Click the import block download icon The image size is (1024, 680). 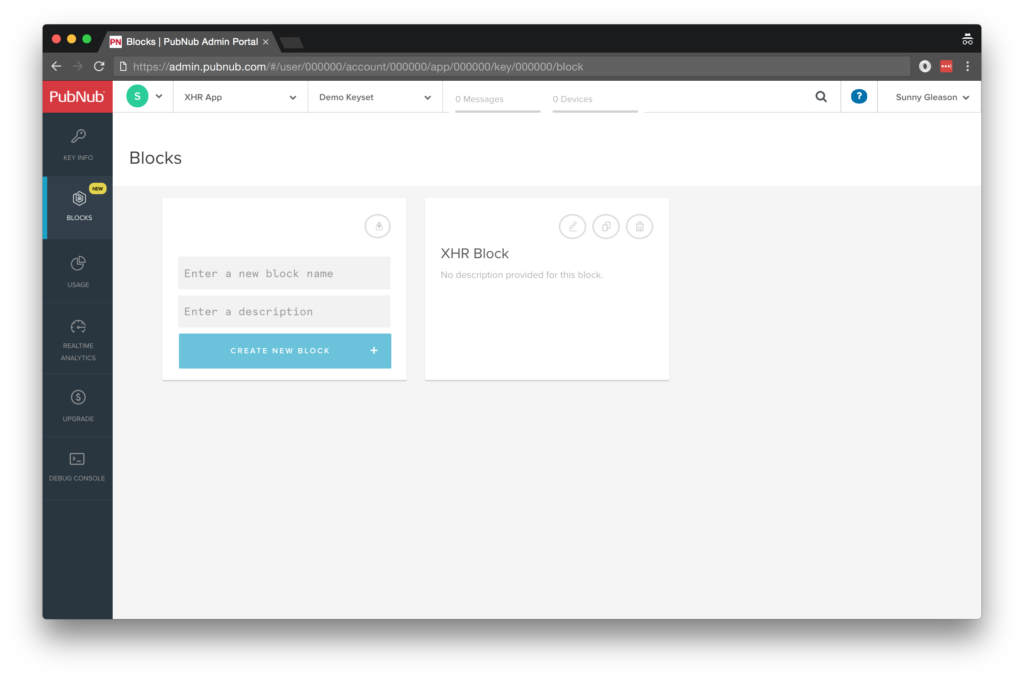378,227
